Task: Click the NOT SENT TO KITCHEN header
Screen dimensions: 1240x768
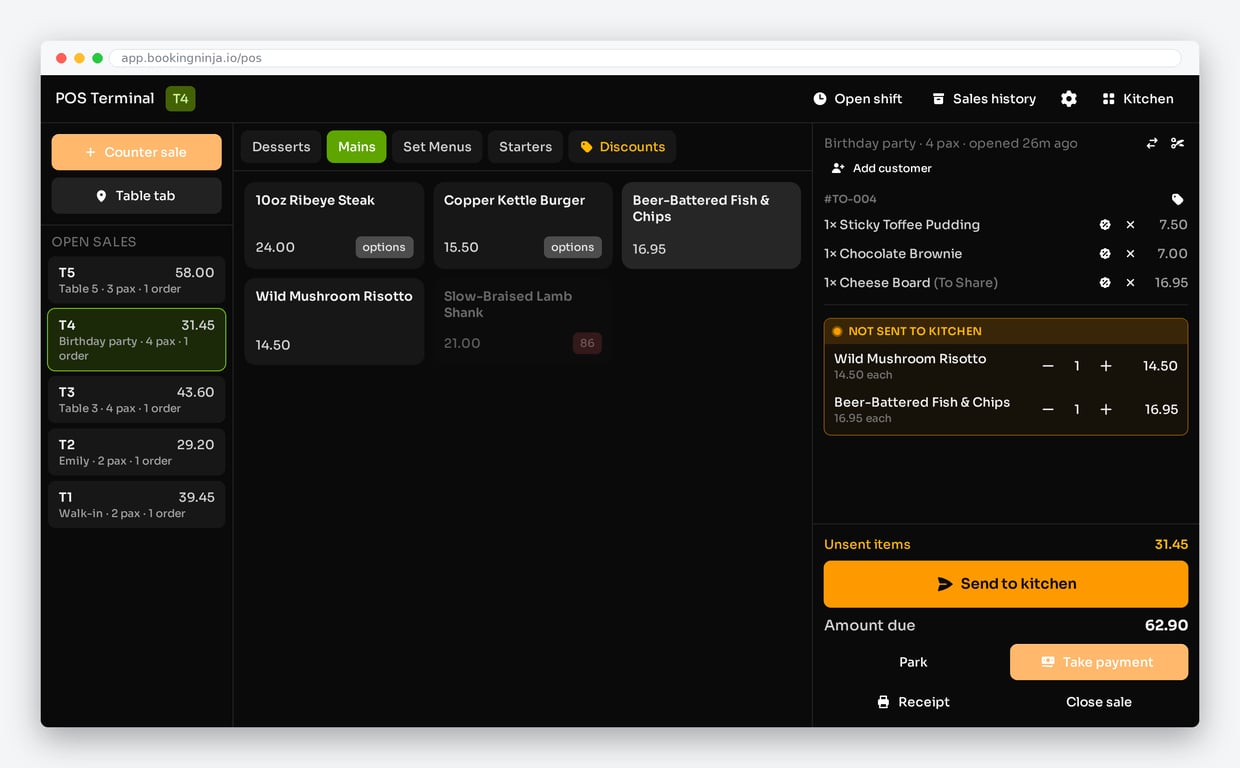Action: tap(1006, 331)
